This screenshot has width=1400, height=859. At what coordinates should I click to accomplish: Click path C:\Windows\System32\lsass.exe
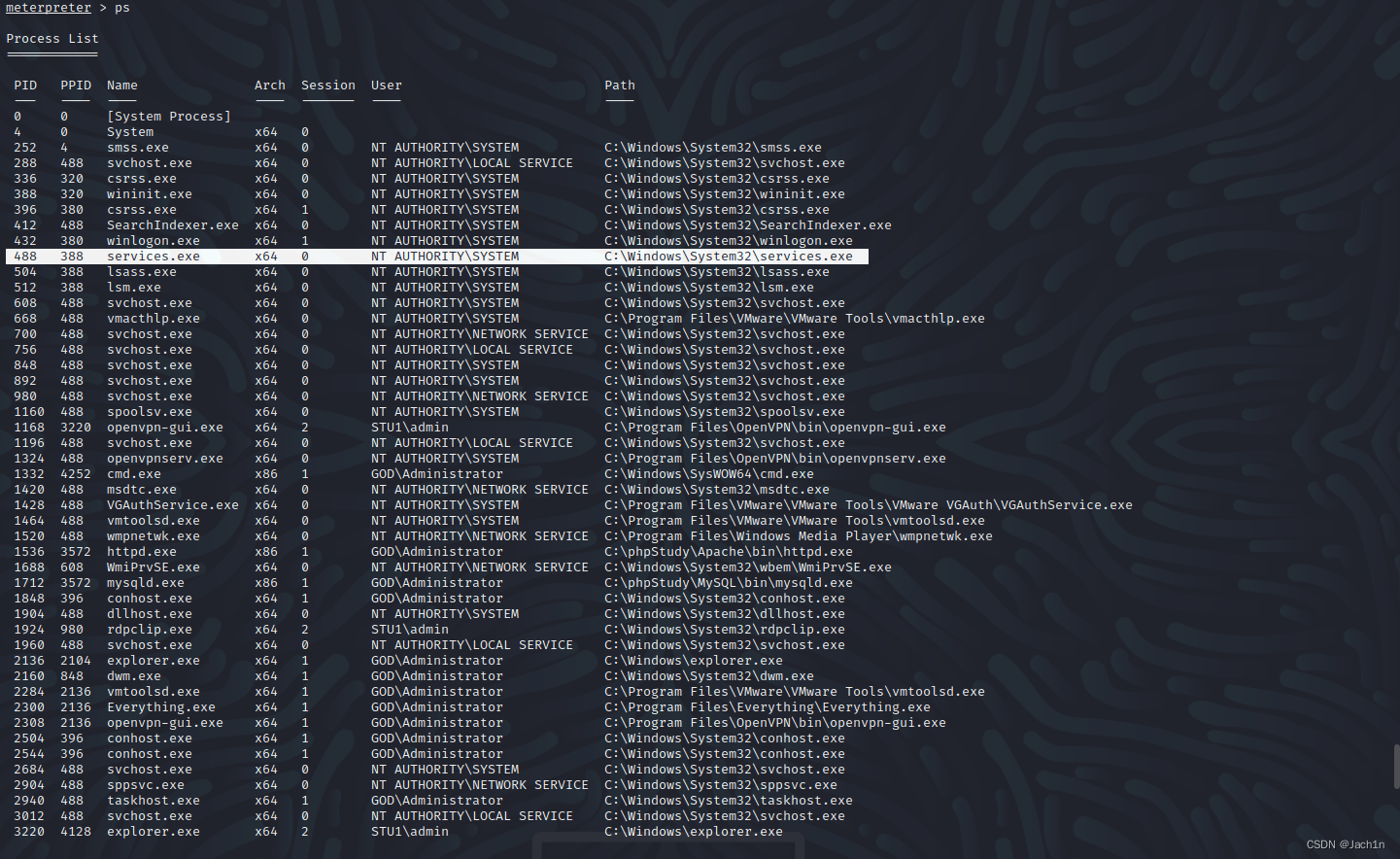tap(717, 272)
